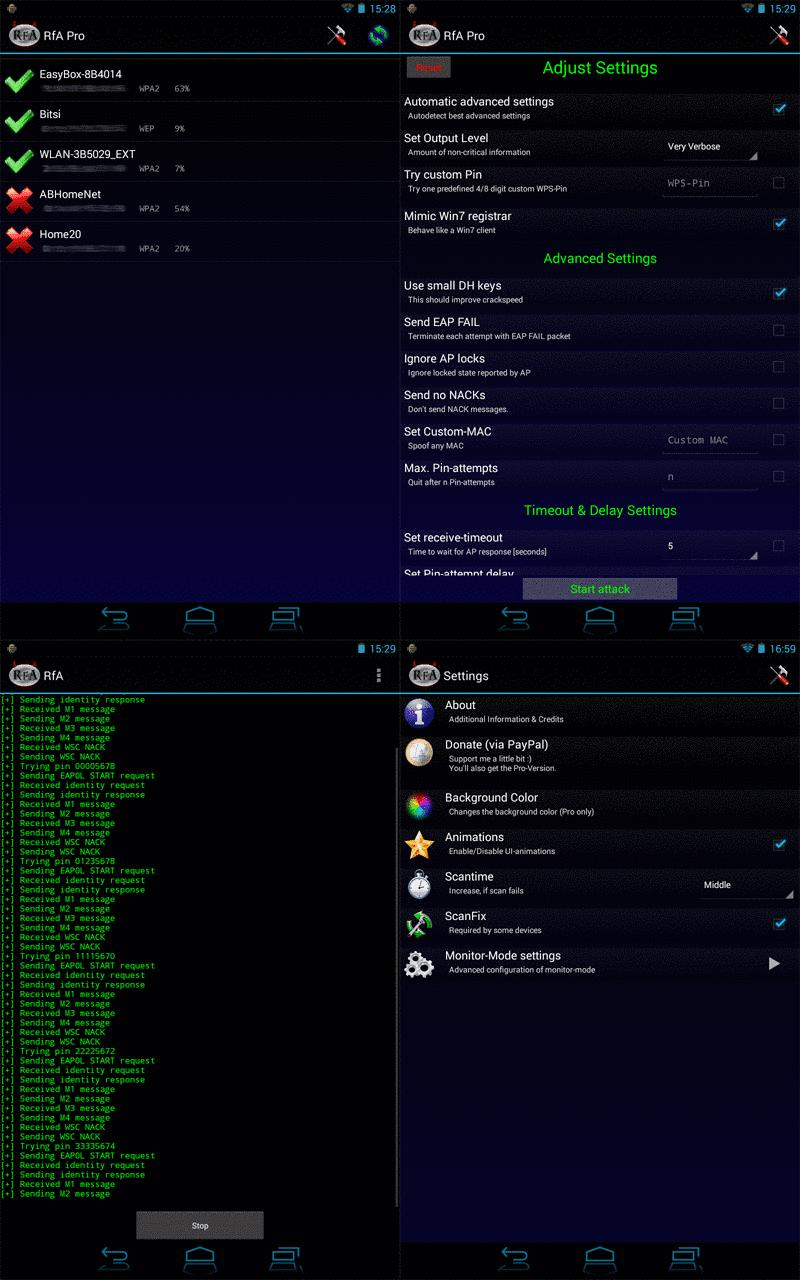Toggle the ScanFix checkbox
The height and width of the screenshot is (1280, 800).
[x=779, y=924]
